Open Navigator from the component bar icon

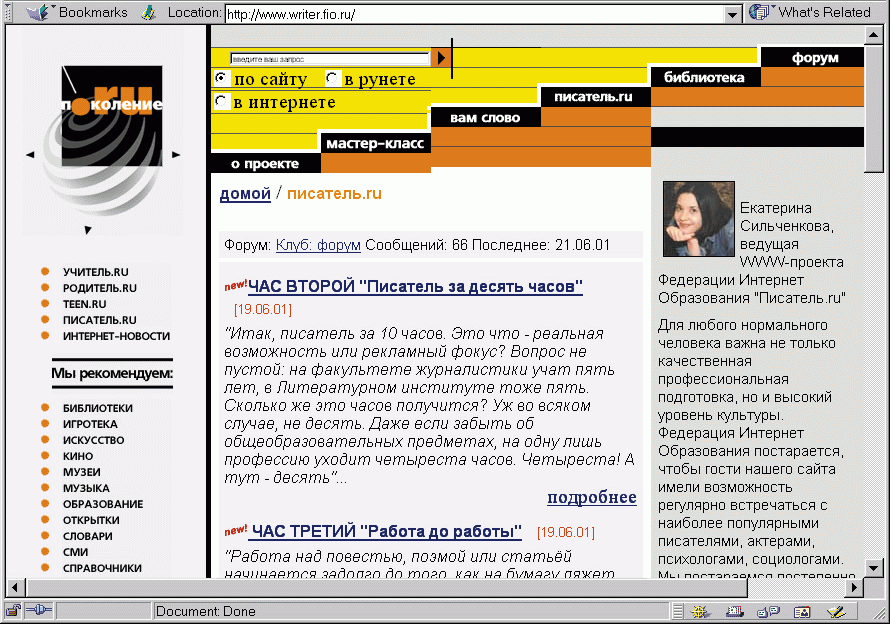700,611
